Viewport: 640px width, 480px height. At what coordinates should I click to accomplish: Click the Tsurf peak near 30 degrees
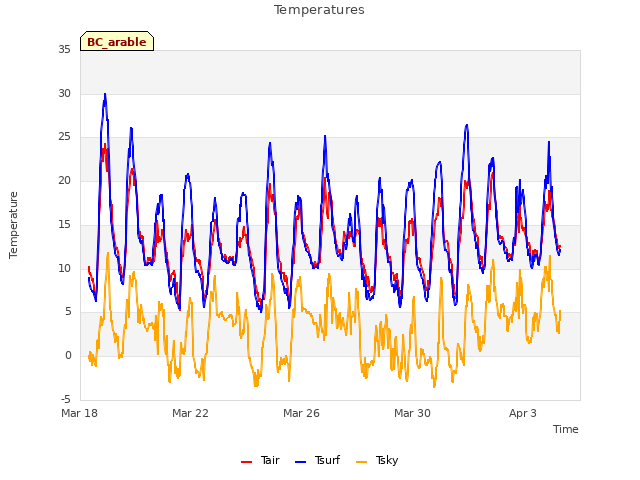[105, 95]
